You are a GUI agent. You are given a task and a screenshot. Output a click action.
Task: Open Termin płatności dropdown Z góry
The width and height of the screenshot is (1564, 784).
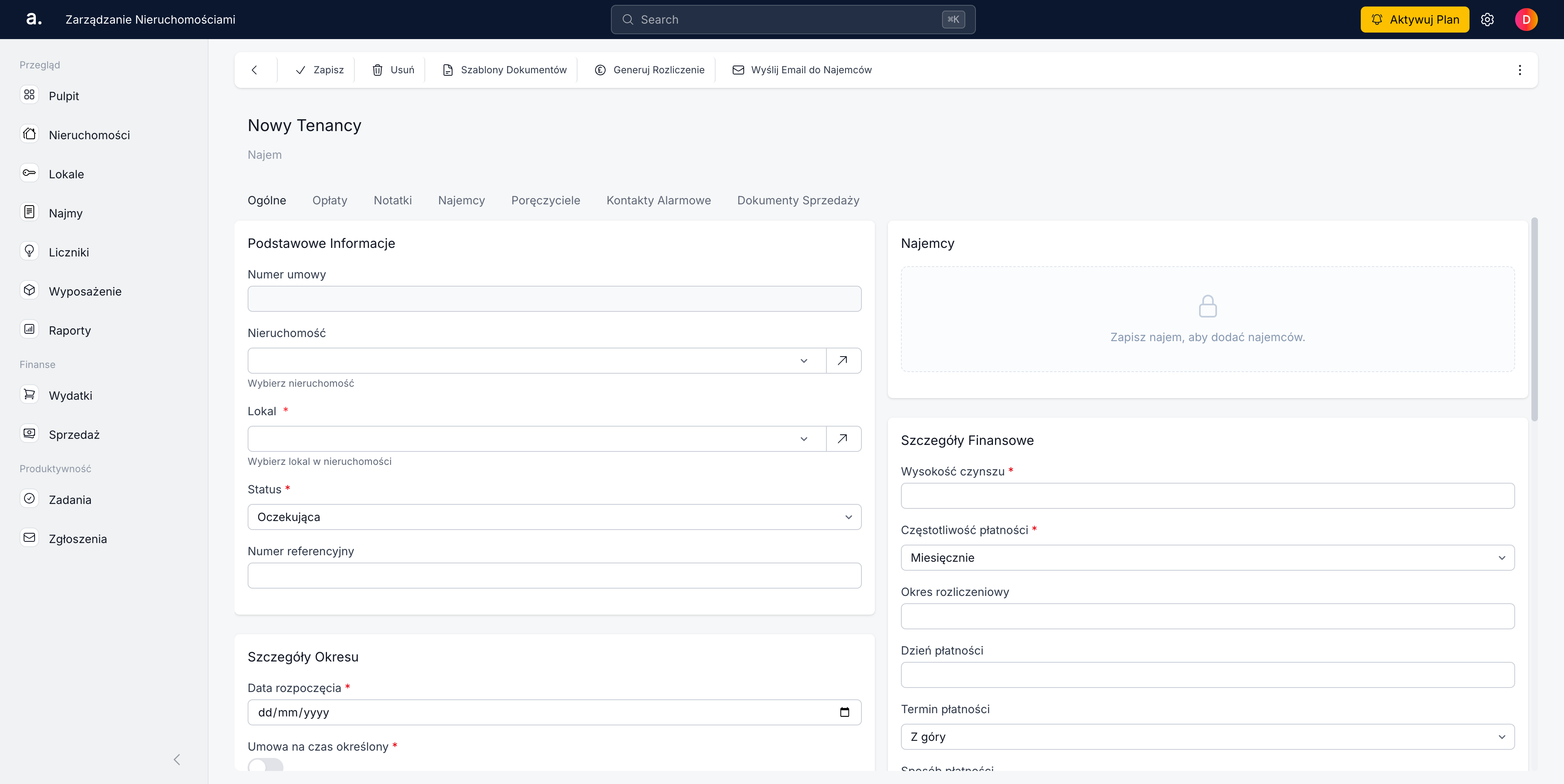tap(1208, 737)
